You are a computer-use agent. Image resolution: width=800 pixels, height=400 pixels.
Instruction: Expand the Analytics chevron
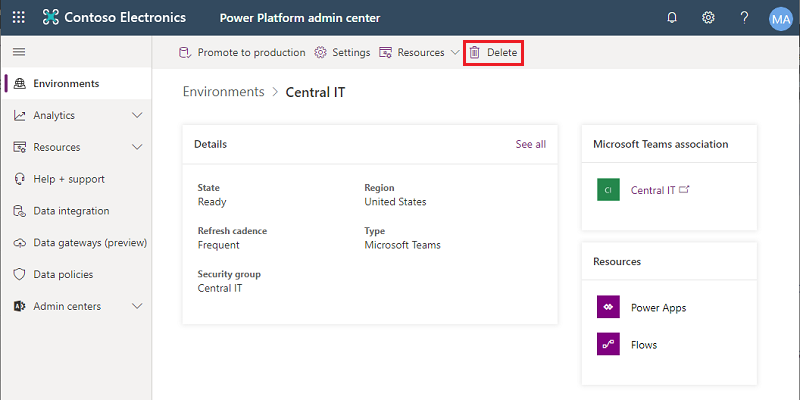point(137,116)
